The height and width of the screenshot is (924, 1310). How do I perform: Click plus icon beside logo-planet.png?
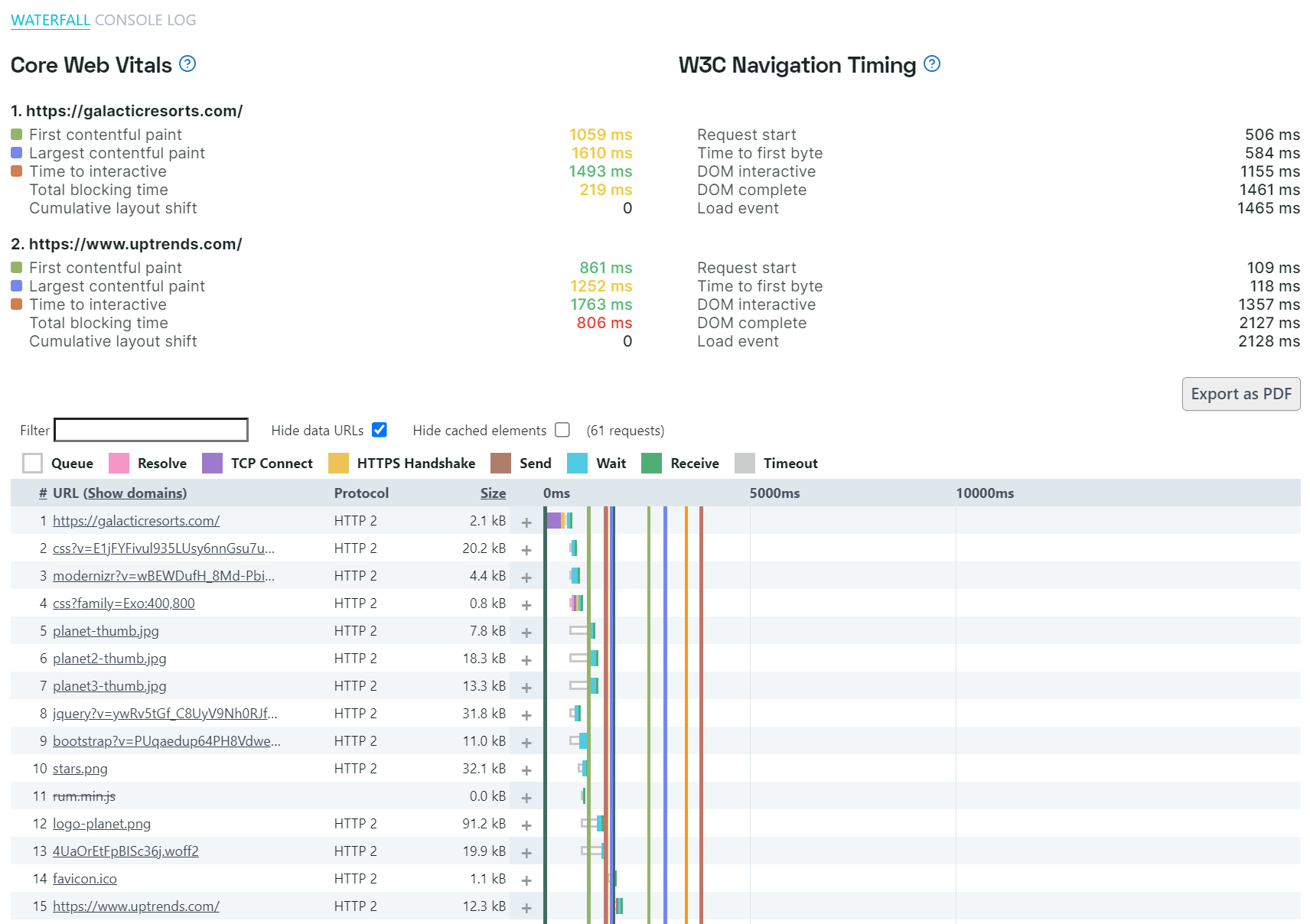(526, 825)
